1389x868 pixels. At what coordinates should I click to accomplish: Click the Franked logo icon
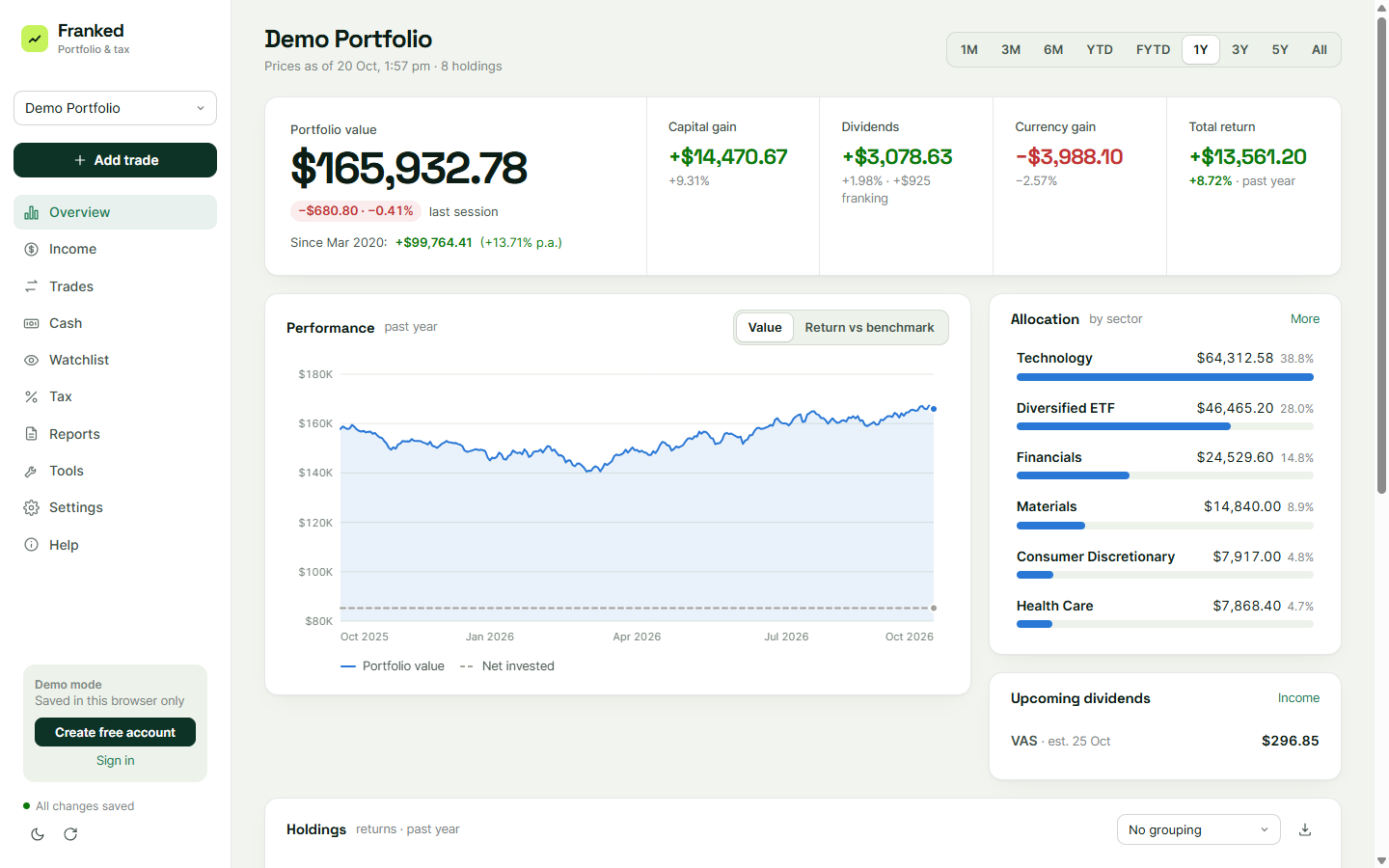click(x=35, y=39)
